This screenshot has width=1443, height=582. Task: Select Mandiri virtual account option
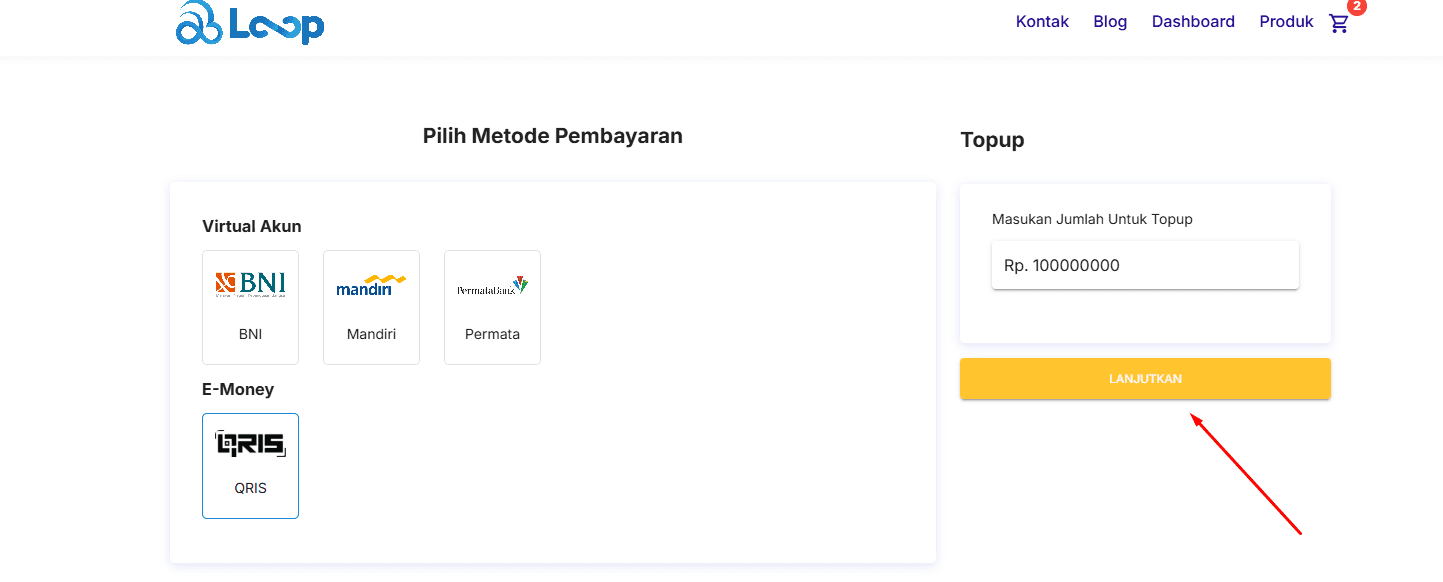coord(371,307)
